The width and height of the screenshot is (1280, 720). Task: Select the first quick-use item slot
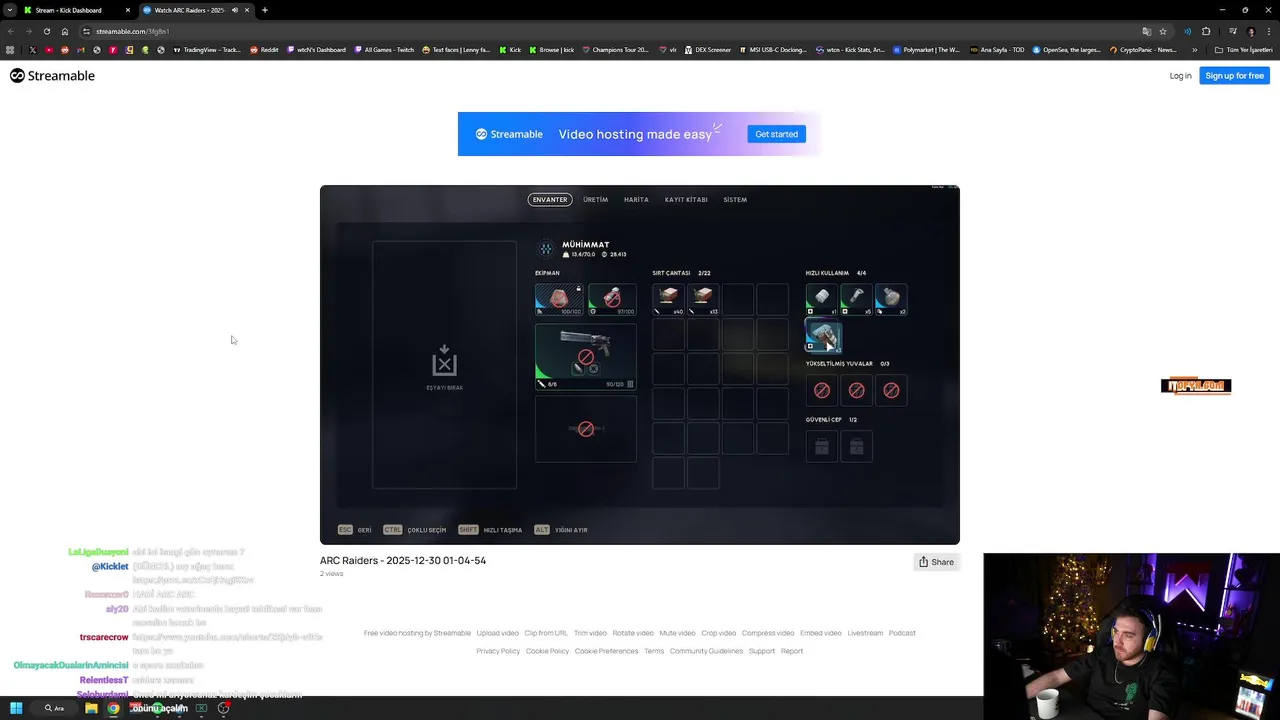point(822,299)
